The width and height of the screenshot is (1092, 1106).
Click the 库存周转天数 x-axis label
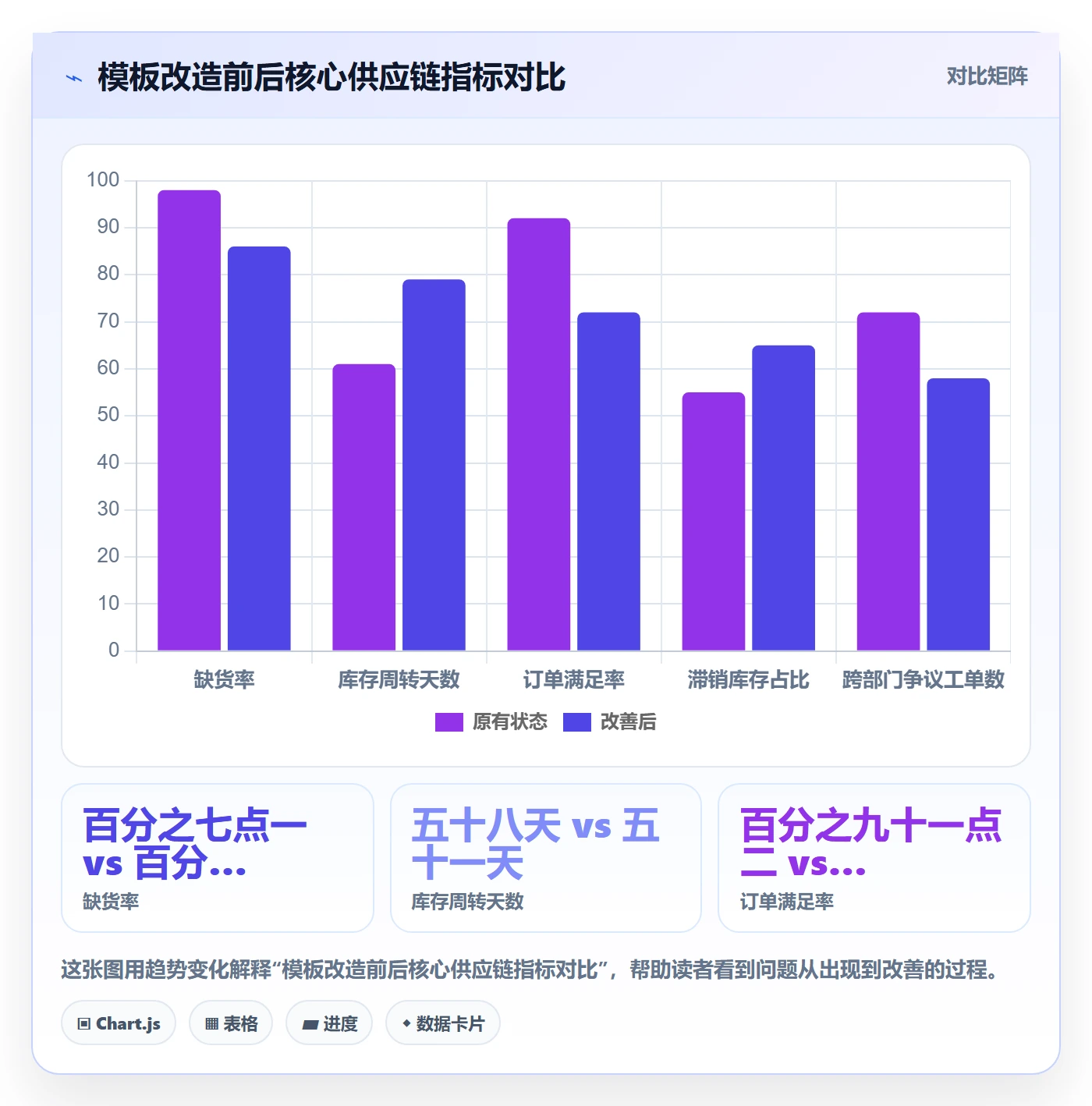click(399, 679)
